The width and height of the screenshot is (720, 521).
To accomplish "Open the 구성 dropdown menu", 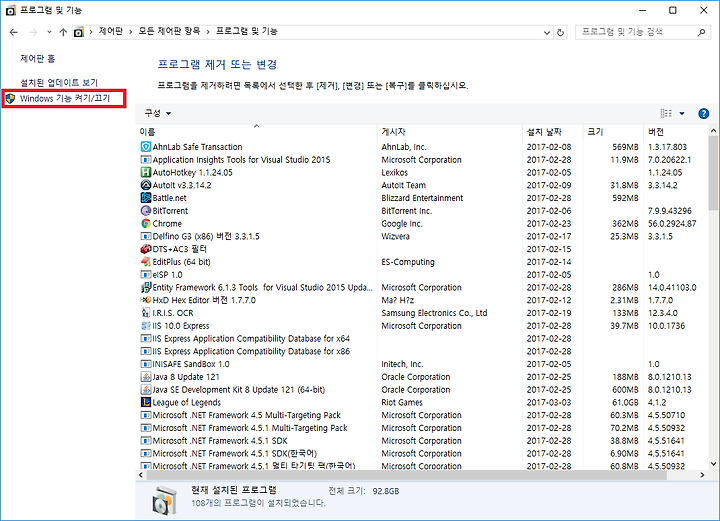I will pos(158,113).
